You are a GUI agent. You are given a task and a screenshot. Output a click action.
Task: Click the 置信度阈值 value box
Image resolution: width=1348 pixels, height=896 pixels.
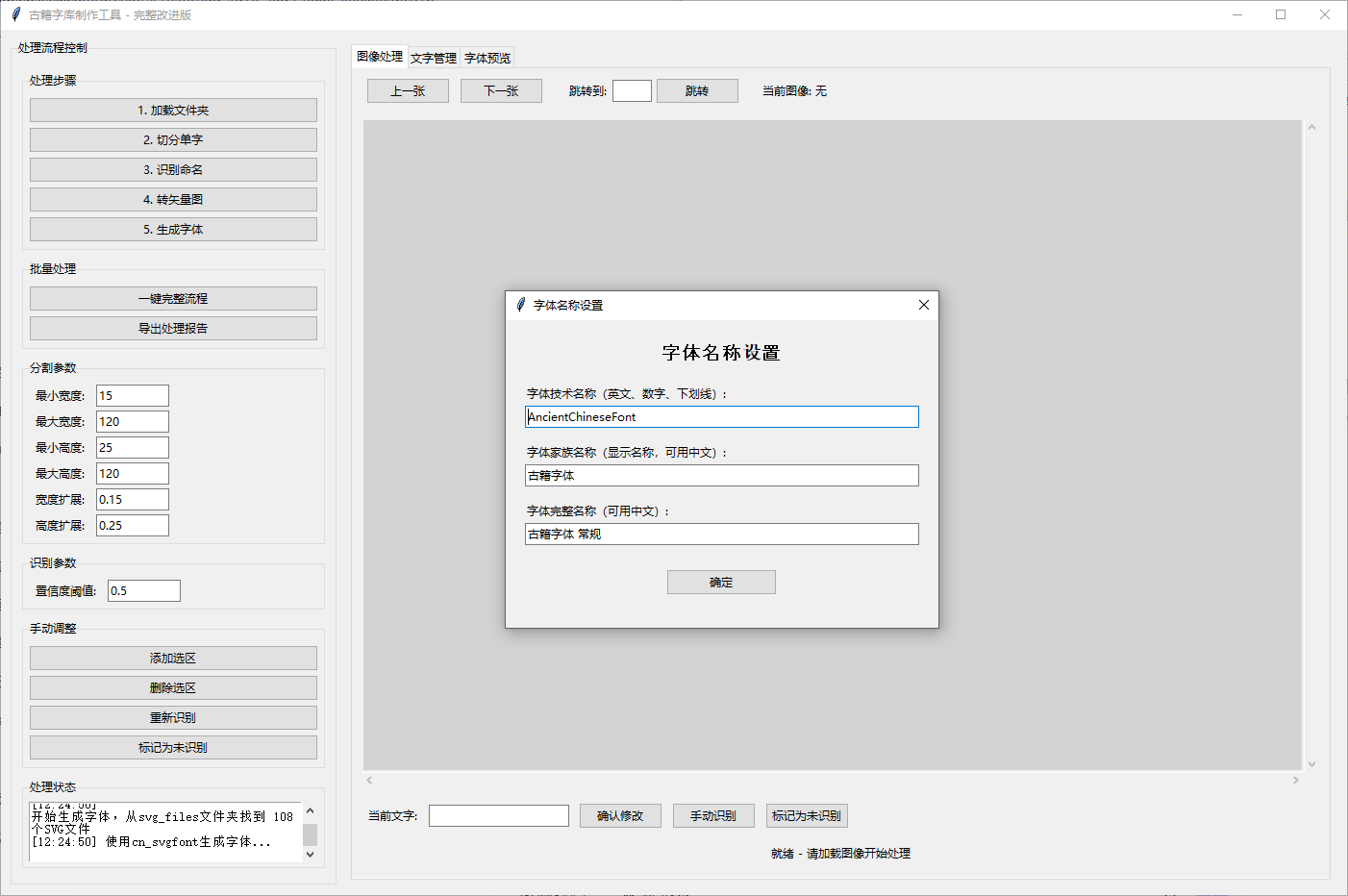(143, 590)
